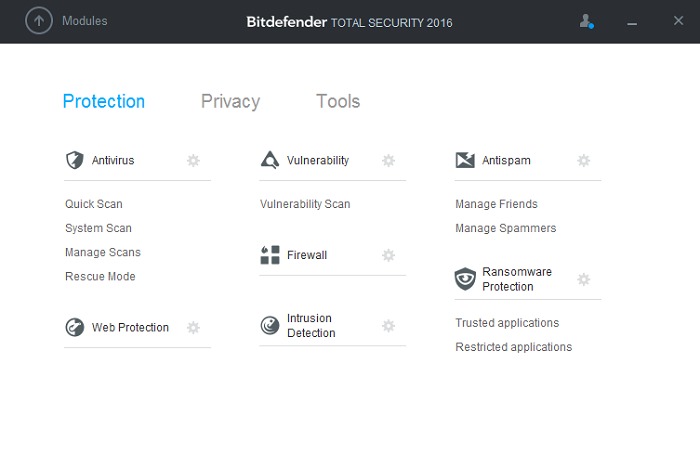Run the Vulnerability Scan
This screenshot has width=700, height=467.
(305, 204)
